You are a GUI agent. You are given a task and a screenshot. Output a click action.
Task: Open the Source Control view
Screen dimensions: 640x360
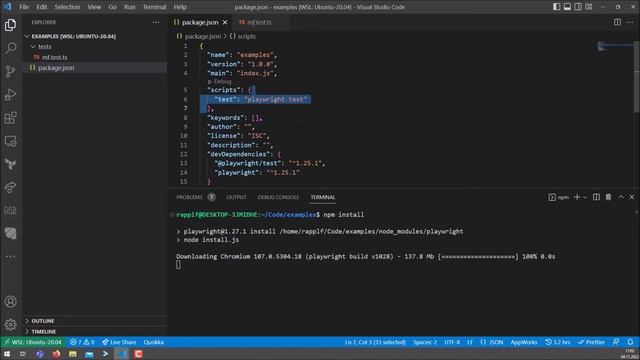11,71
